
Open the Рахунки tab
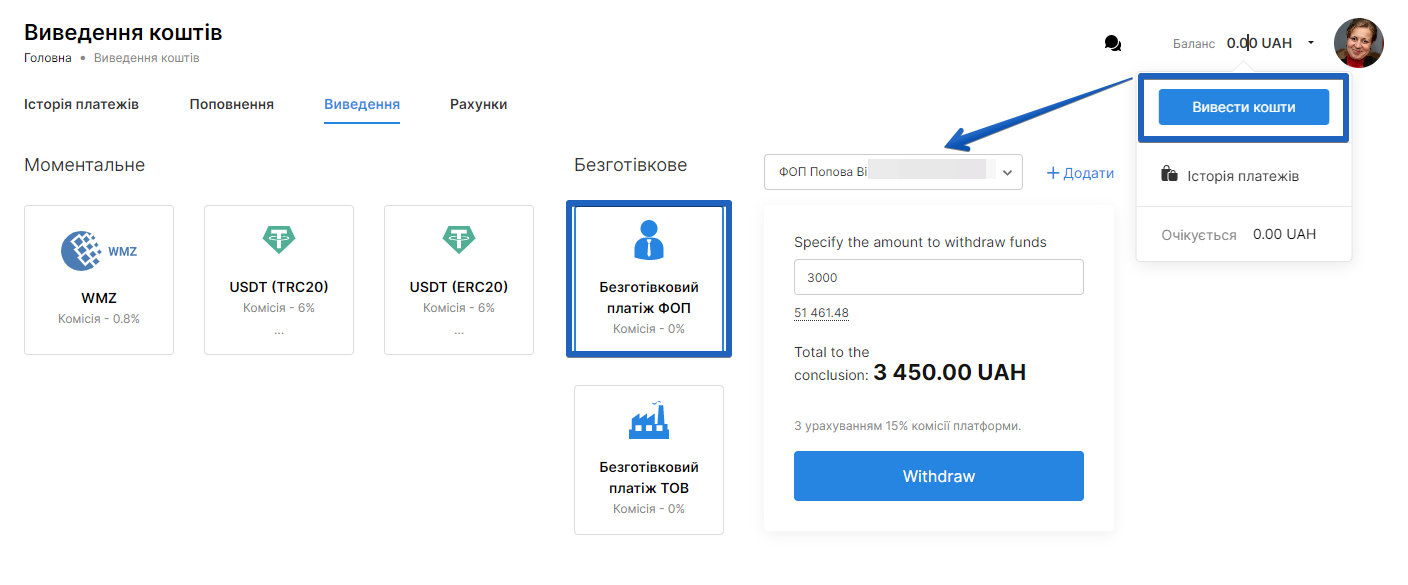[478, 104]
